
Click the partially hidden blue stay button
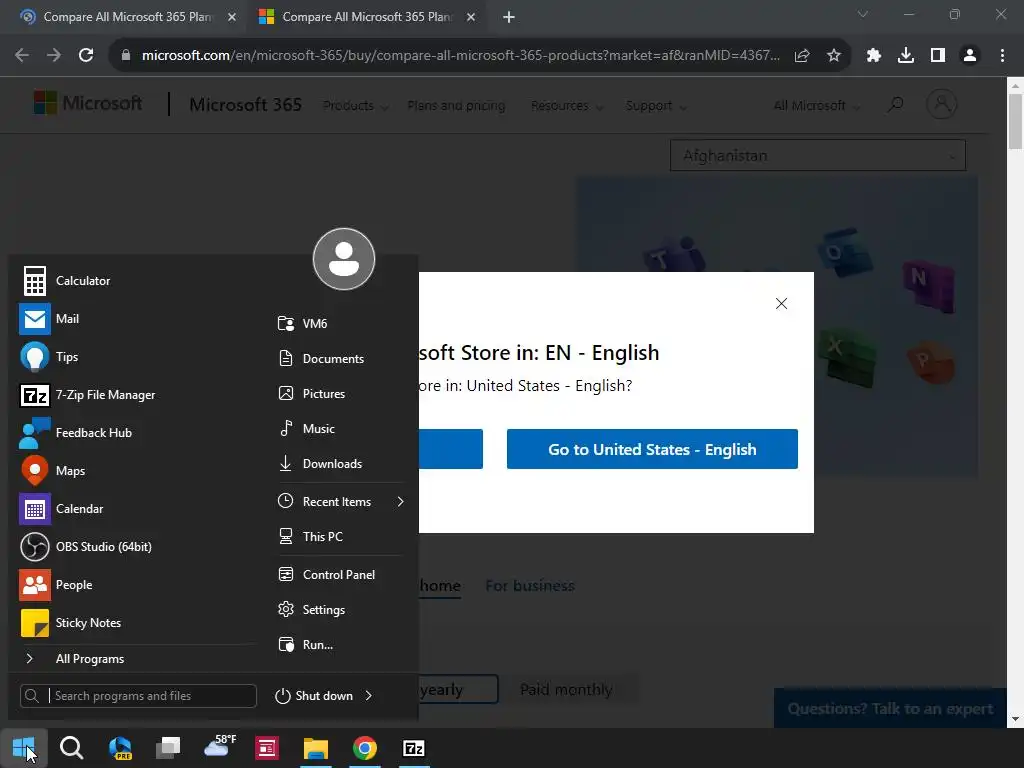tap(451, 449)
